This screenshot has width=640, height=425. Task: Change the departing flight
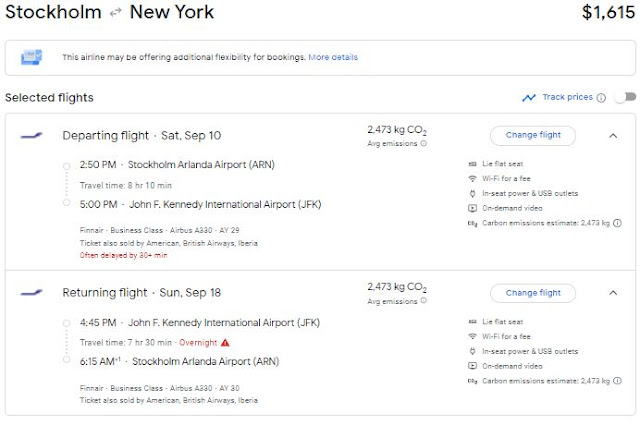pos(533,135)
